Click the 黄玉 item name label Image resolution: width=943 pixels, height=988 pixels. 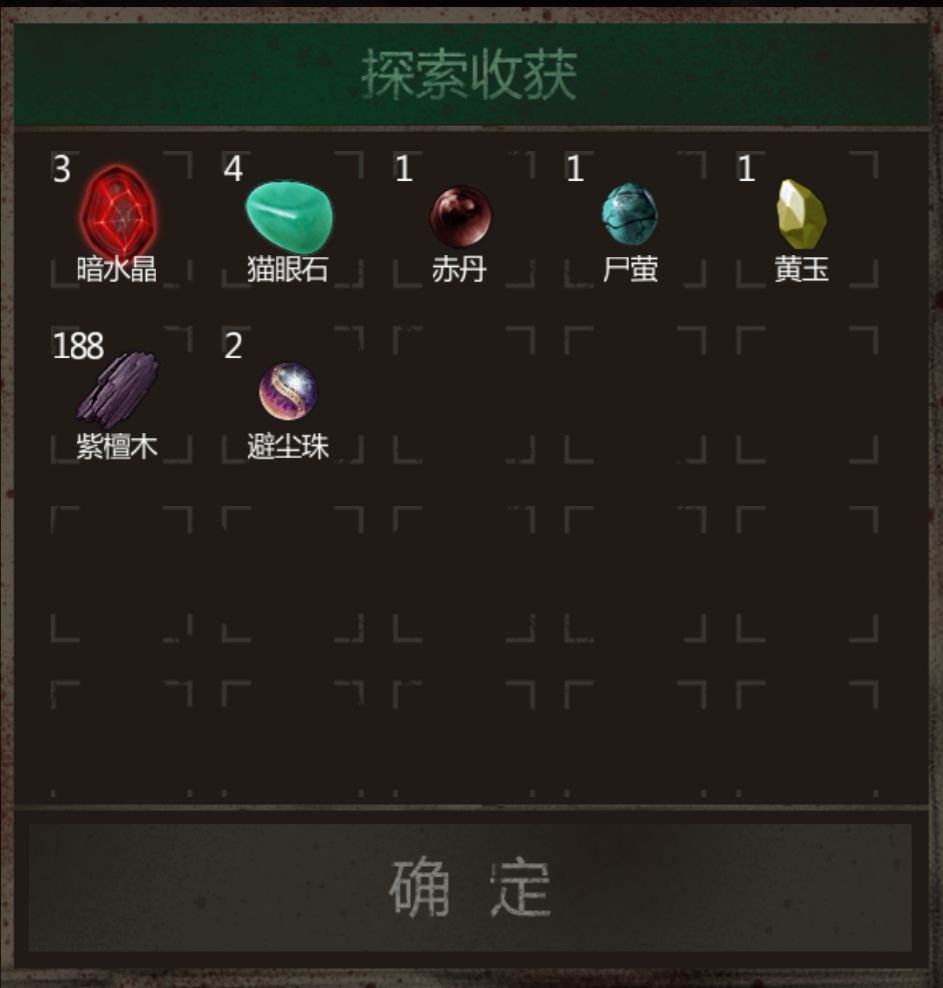[801, 269]
